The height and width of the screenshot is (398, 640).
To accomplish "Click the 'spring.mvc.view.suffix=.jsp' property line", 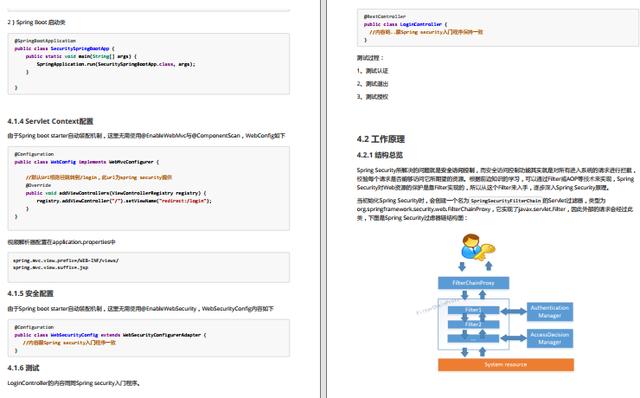I will 50,267.
